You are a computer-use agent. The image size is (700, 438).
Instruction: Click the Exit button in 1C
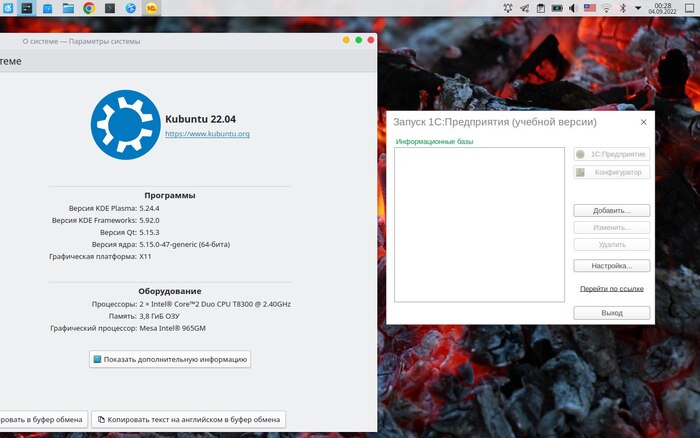[612, 313]
